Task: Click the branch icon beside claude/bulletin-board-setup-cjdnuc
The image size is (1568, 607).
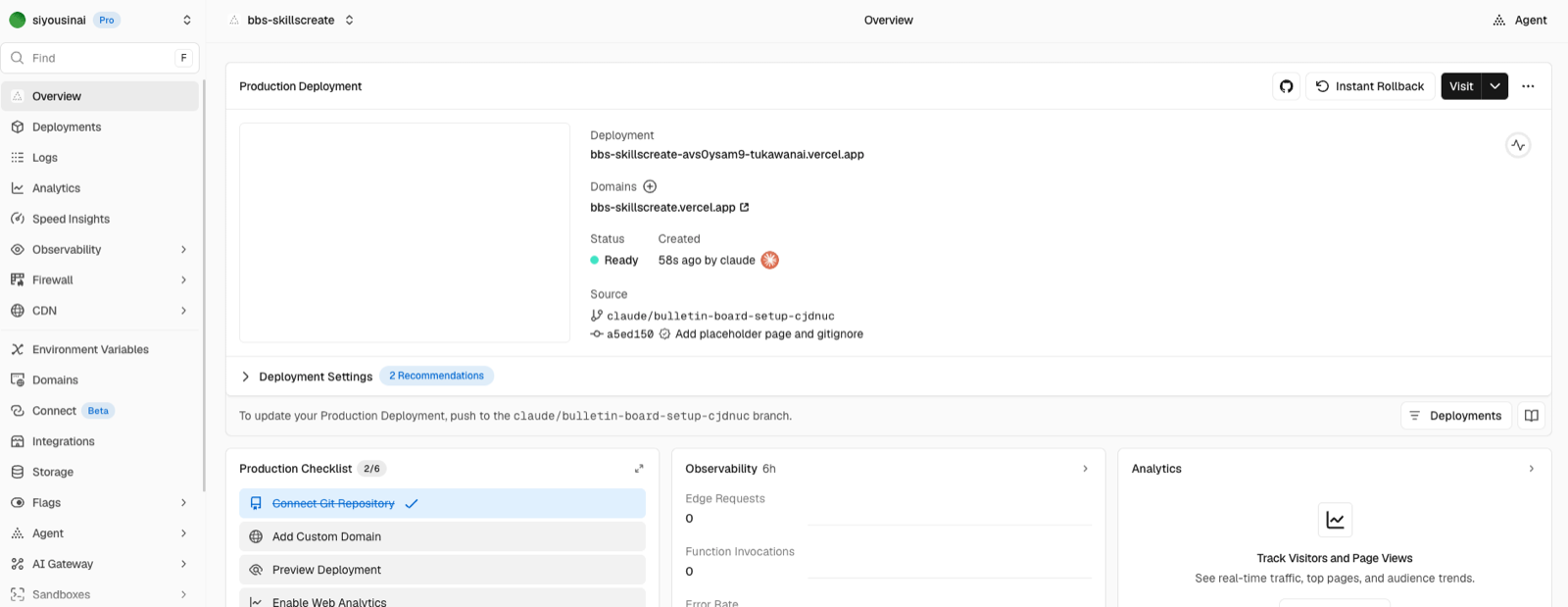Action: [597, 316]
